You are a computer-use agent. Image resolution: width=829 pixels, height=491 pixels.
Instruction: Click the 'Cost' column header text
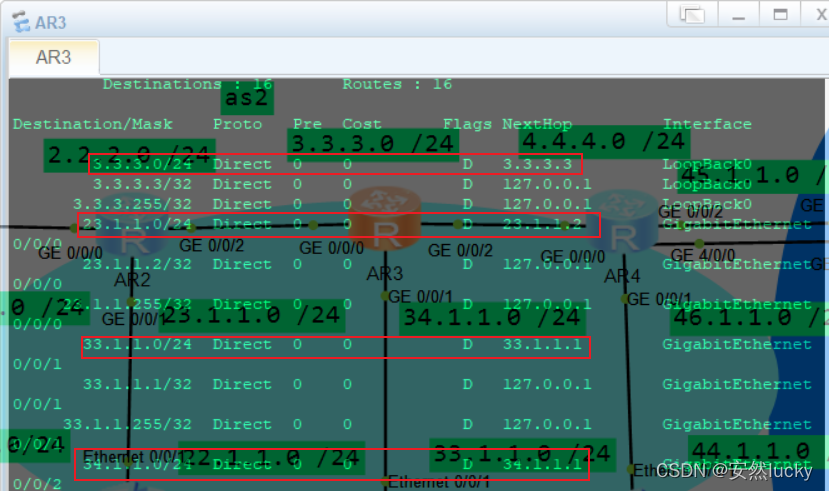click(362, 124)
